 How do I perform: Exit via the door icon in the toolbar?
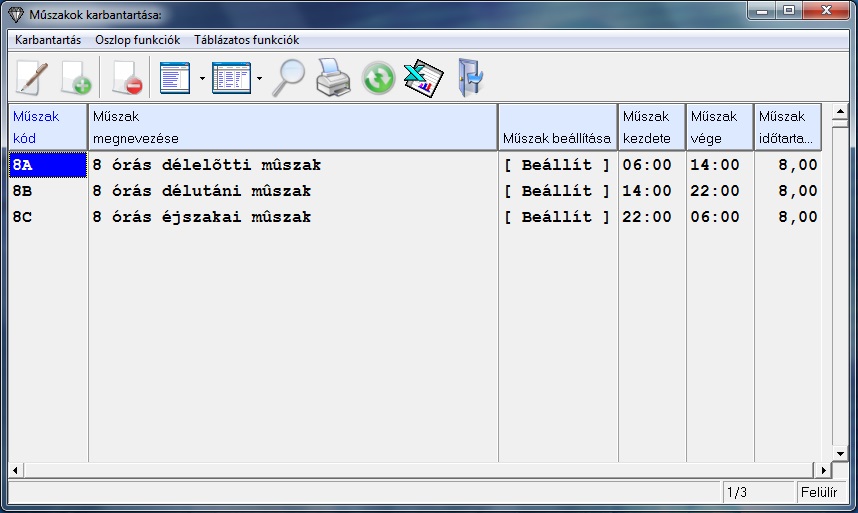pos(468,77)
